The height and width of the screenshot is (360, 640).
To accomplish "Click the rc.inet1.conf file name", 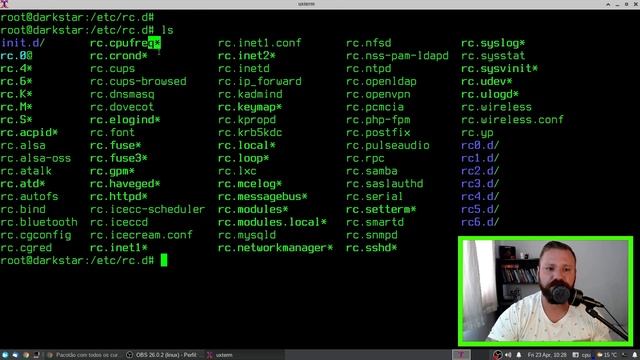I will click(x=260, y=43).
